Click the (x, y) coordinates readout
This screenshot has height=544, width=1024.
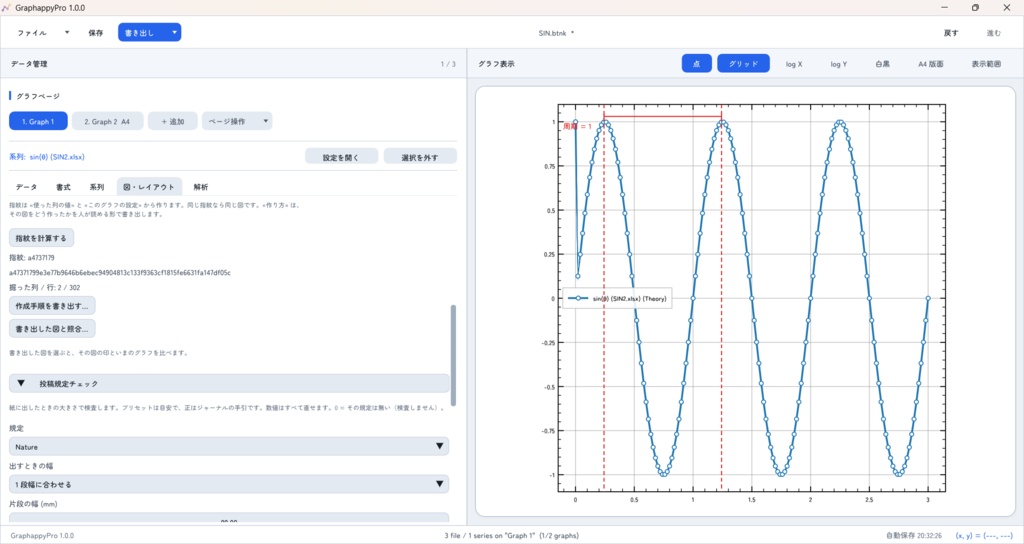pos(984,536)
